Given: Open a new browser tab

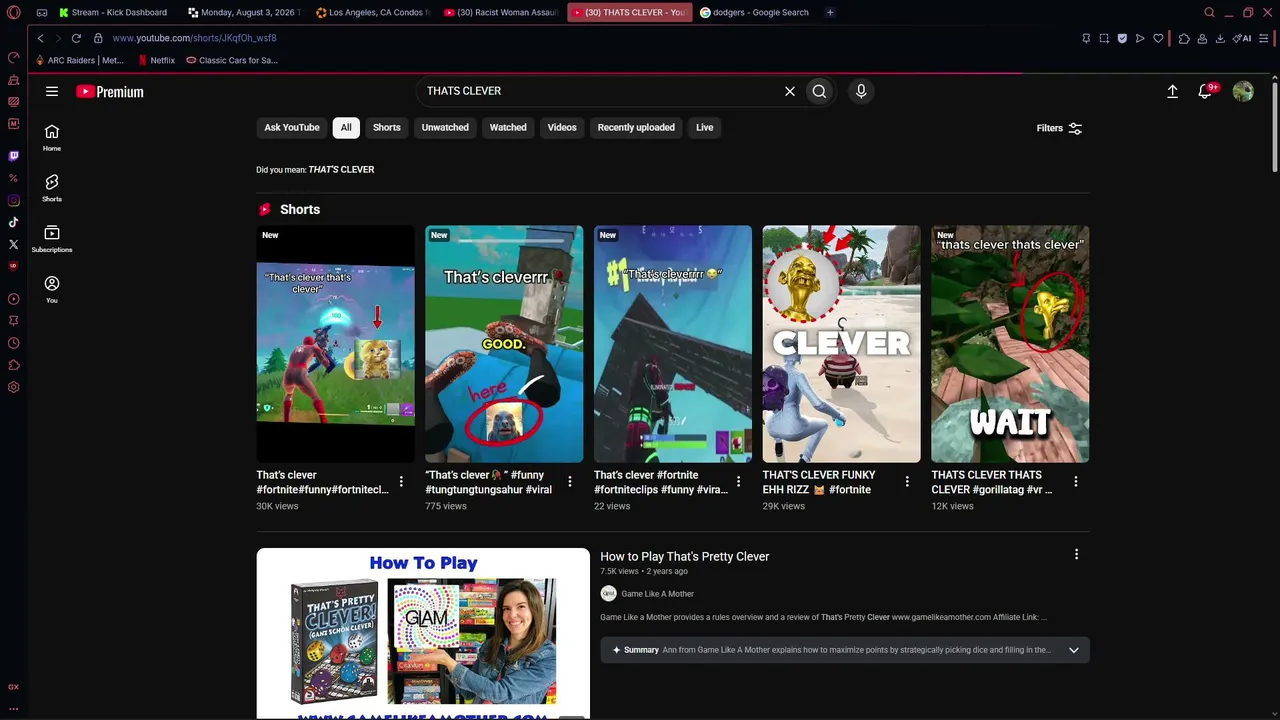Looking at the screenshot, I should 830,13.
